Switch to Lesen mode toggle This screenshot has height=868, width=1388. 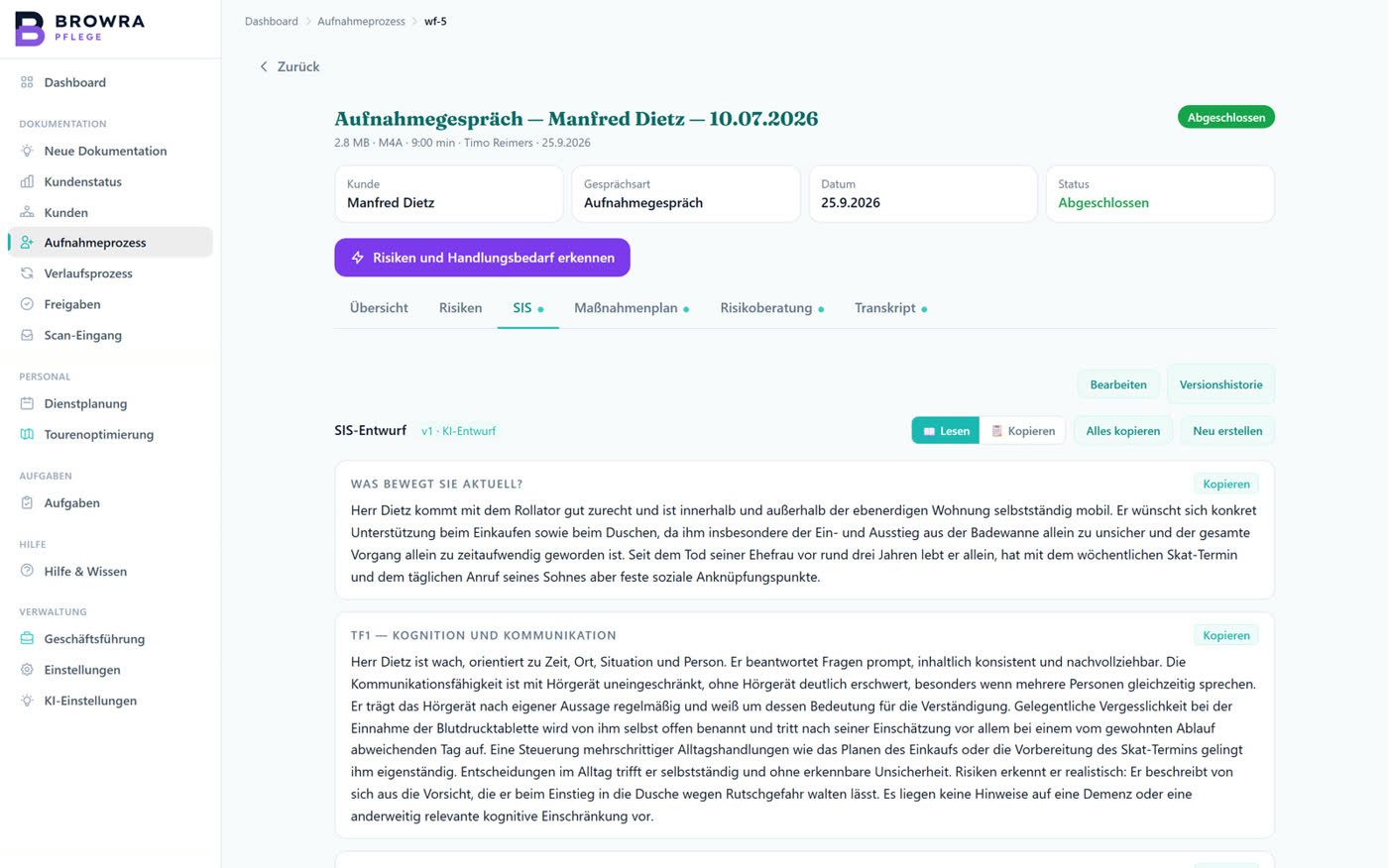pos(946,431)
